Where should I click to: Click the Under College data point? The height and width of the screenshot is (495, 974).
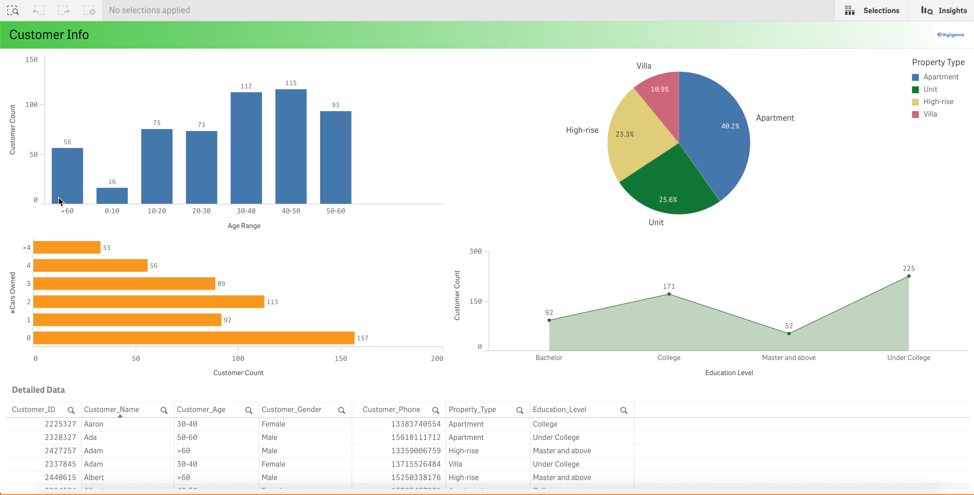[x=909, y=276]
